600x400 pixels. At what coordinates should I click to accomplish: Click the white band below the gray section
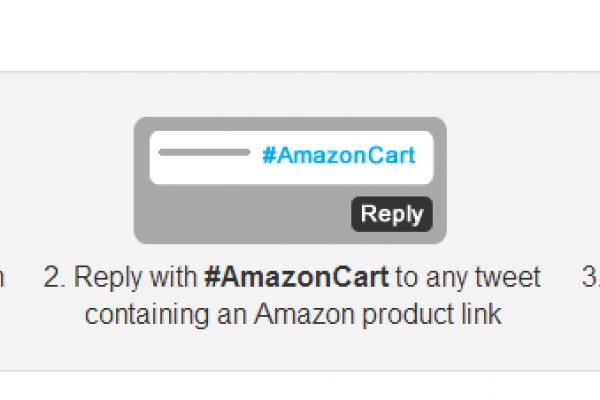300,386
